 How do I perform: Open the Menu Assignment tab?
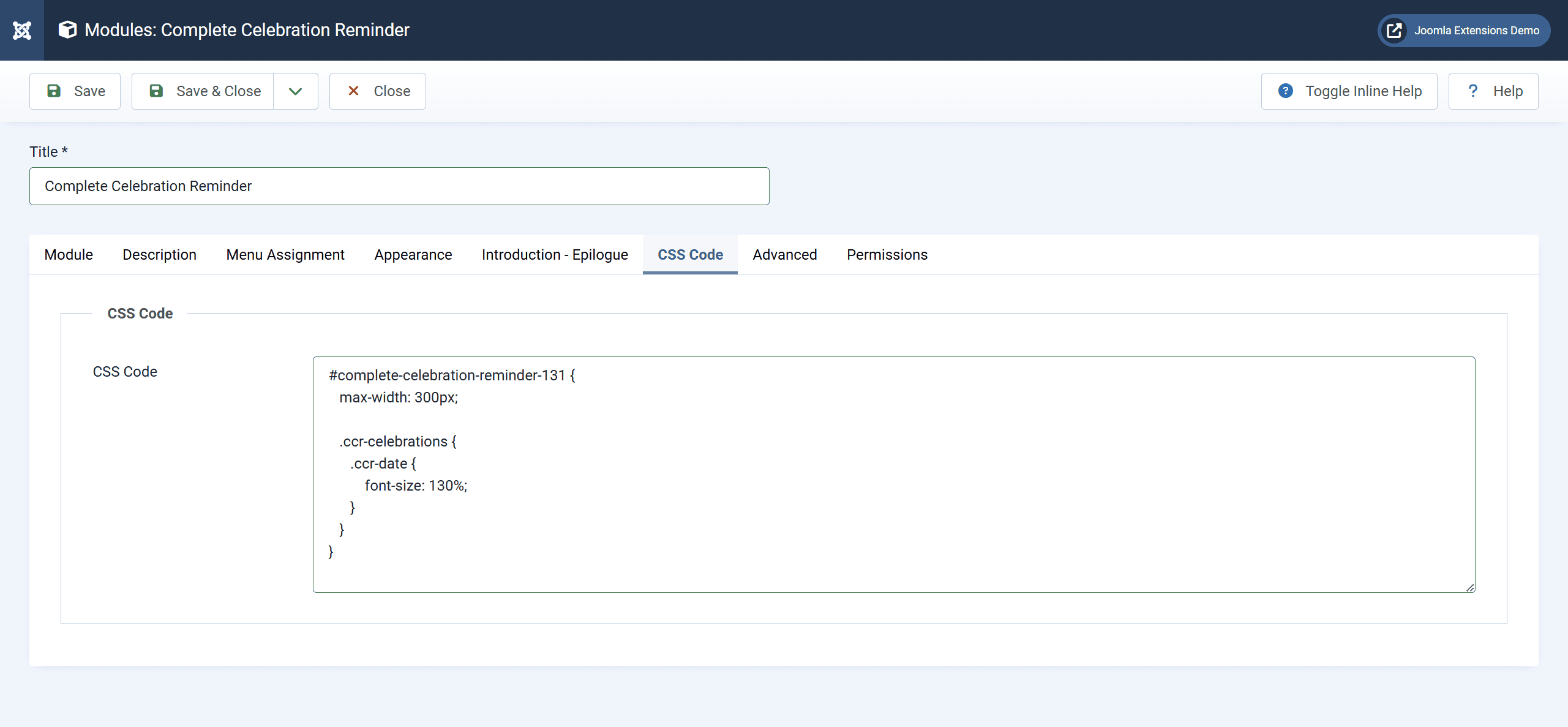(285, 255)
